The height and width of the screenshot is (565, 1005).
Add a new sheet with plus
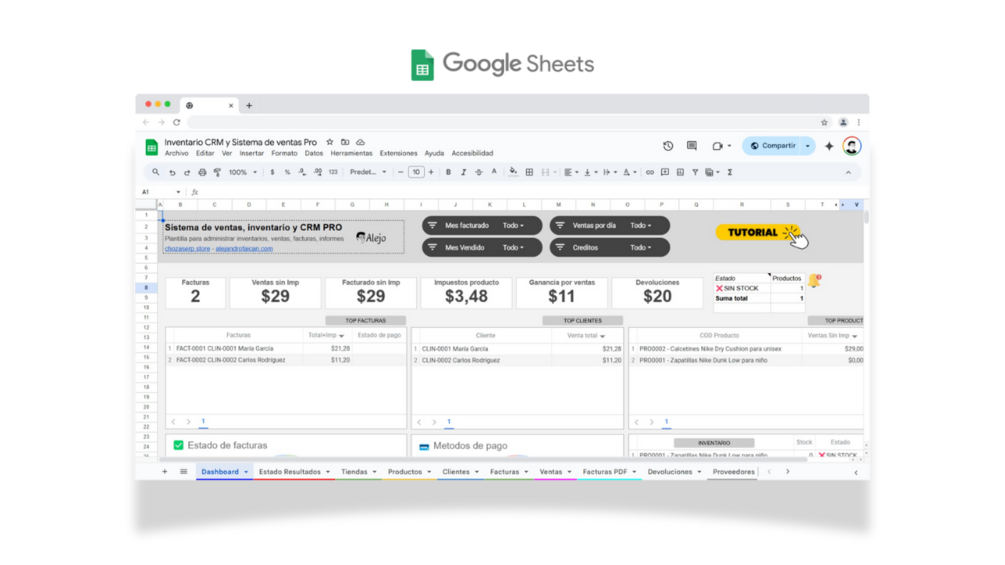tap(165, 472)
